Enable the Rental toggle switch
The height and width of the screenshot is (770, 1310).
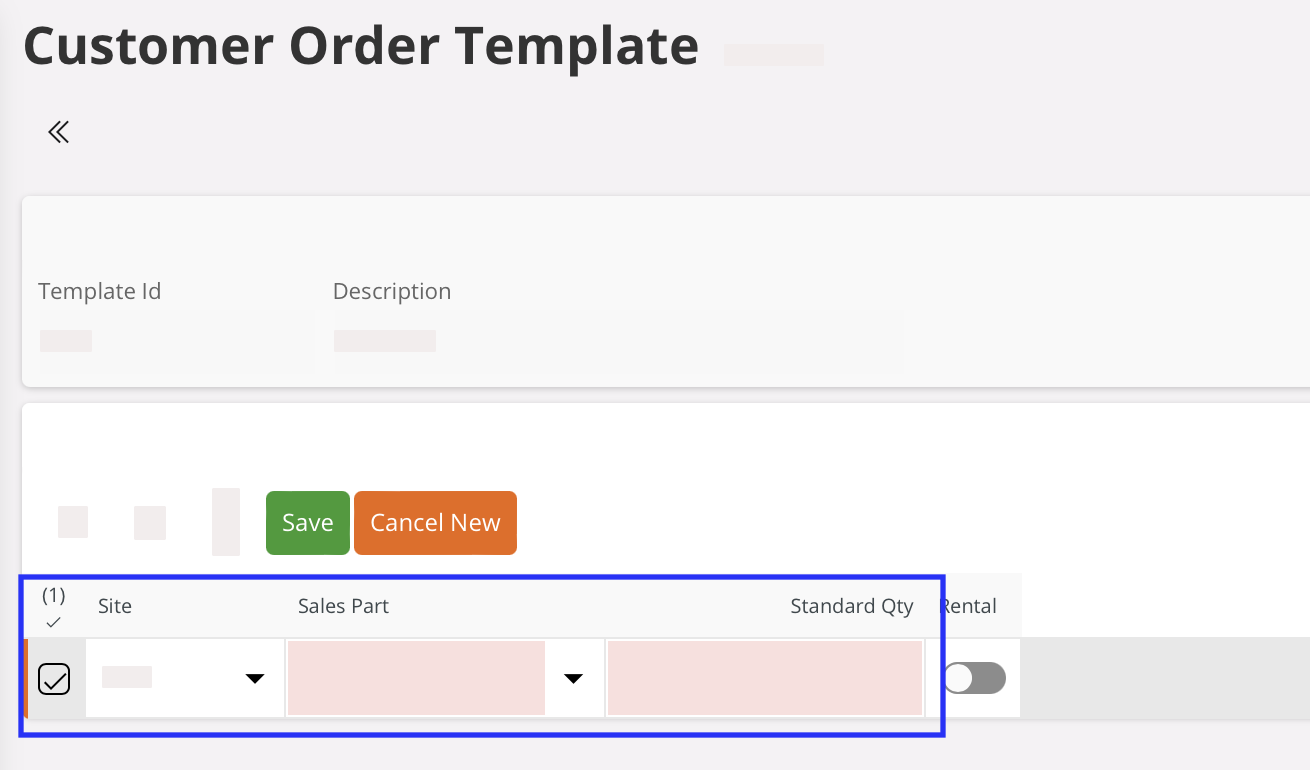[974, 678]
